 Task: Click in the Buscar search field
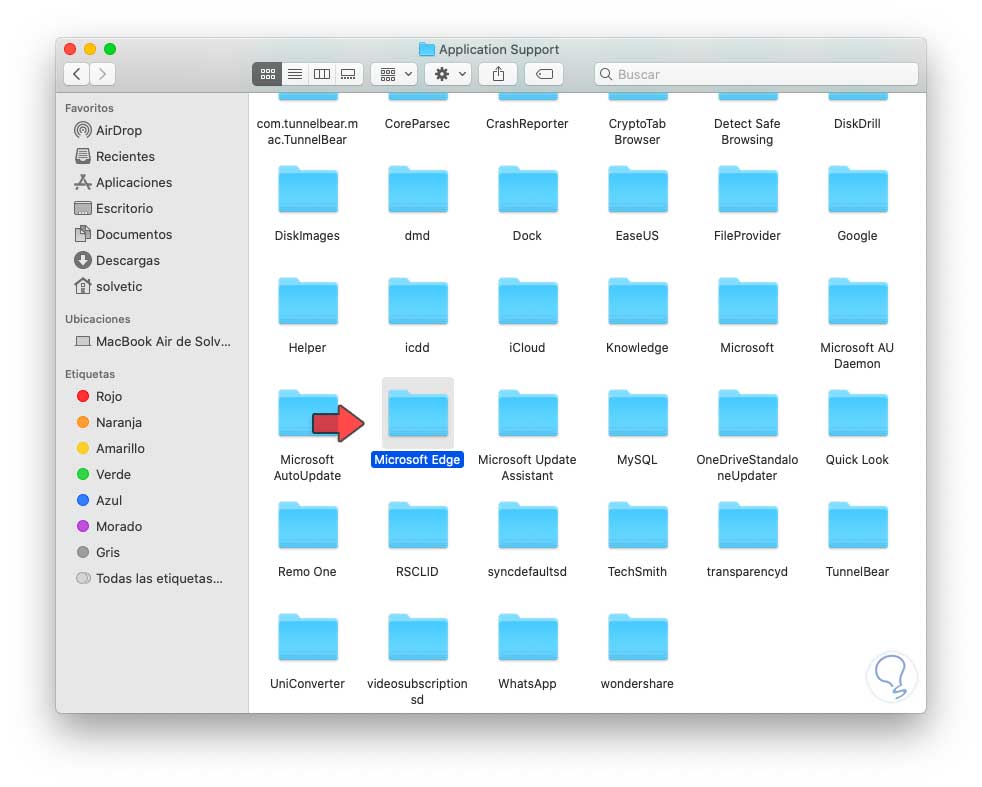[x=756, y=74]
